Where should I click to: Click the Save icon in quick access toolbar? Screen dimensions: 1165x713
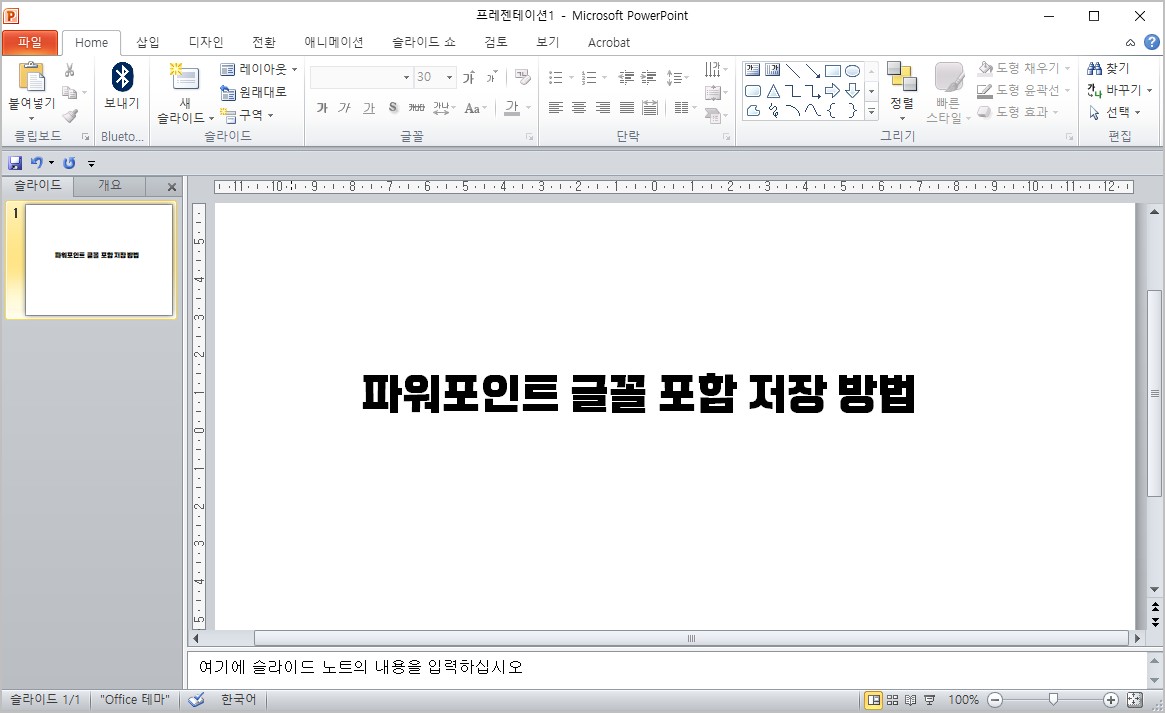coord(15,163)
